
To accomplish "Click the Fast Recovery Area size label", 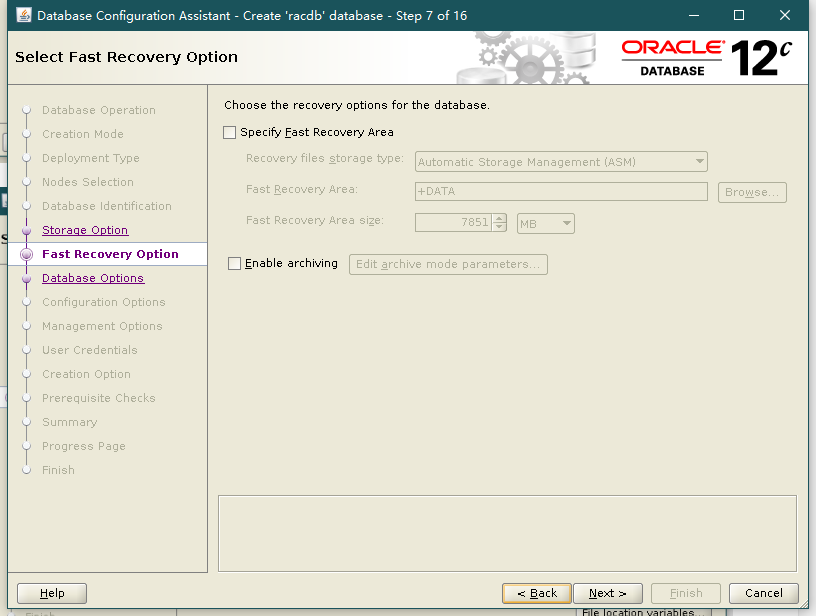I will pyautogui.click(x=315, y=220).
